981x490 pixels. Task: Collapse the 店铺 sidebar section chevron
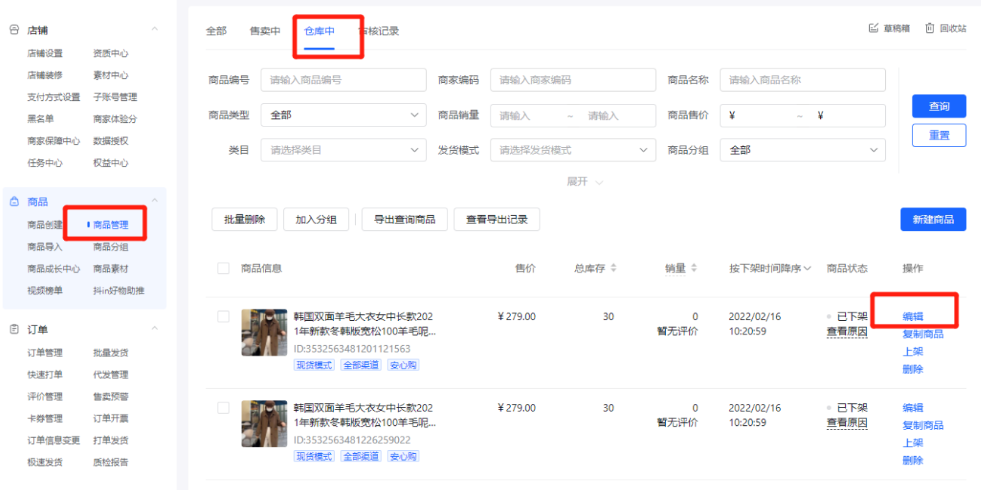(x=155, y=30)
